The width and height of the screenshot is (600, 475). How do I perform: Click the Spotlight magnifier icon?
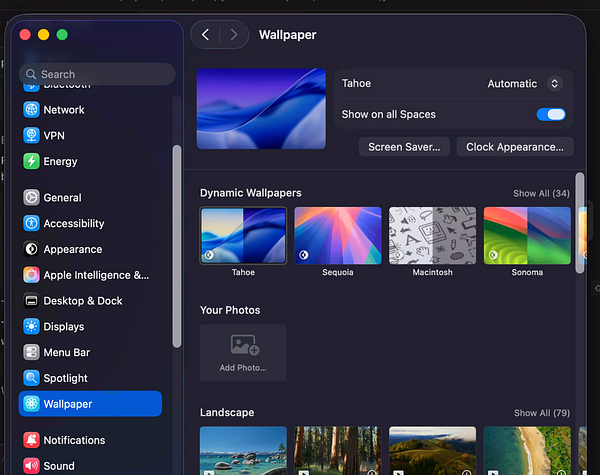click(x=31, y=378)
